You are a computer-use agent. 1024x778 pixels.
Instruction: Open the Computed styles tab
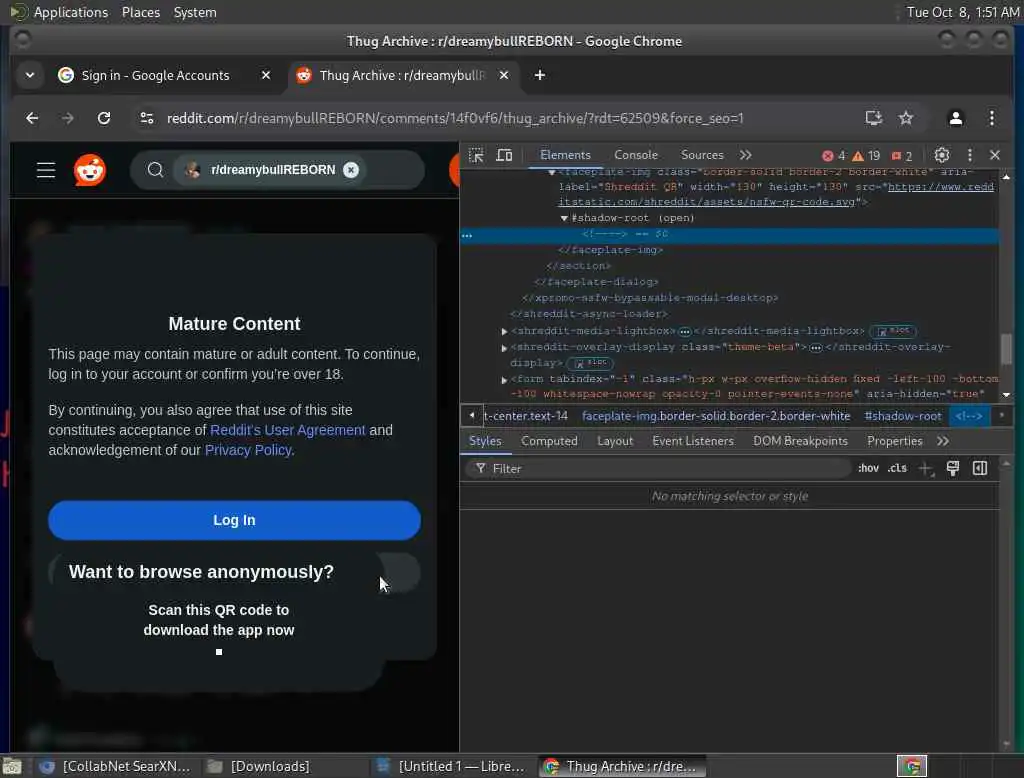point(549,441)
